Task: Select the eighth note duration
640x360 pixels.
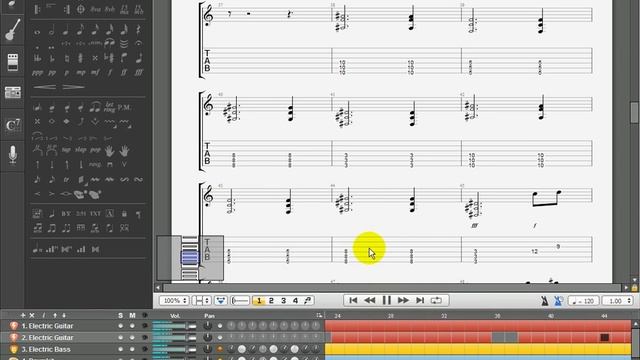Action: pos(80,30)
